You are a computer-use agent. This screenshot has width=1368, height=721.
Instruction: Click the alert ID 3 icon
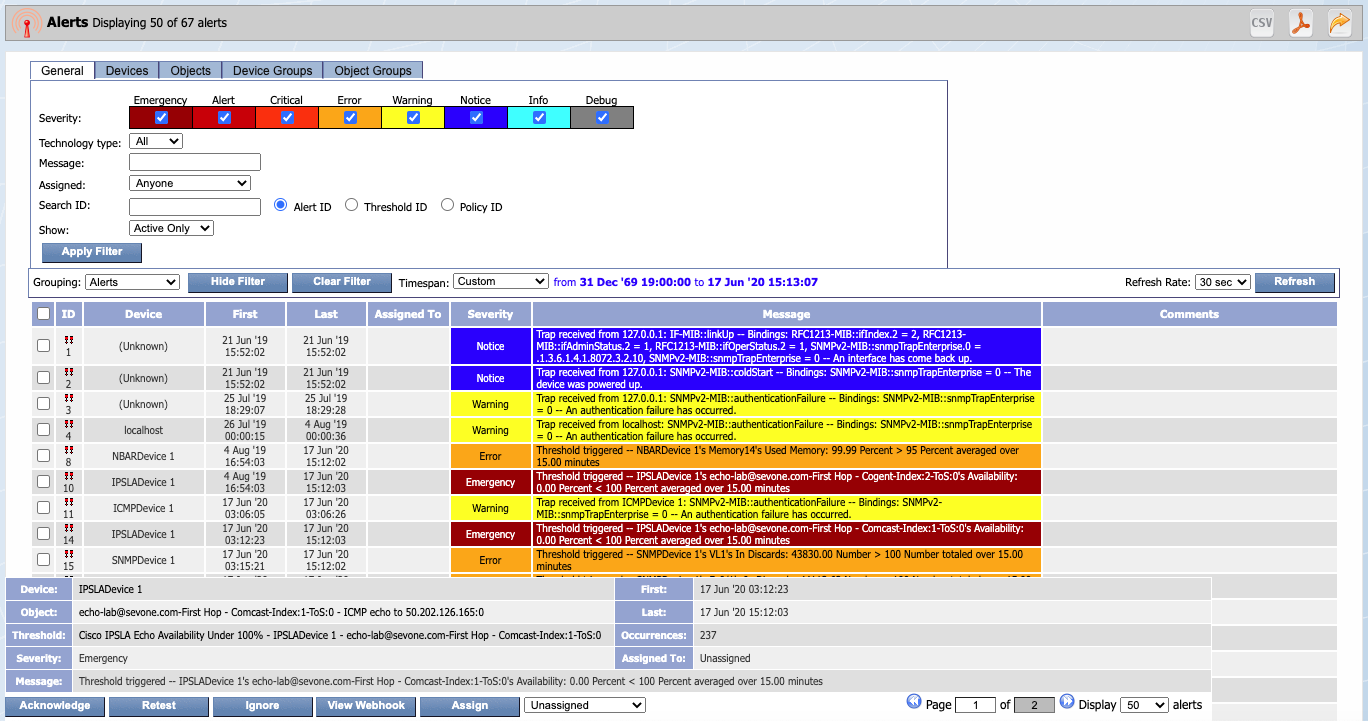(69, 399)
